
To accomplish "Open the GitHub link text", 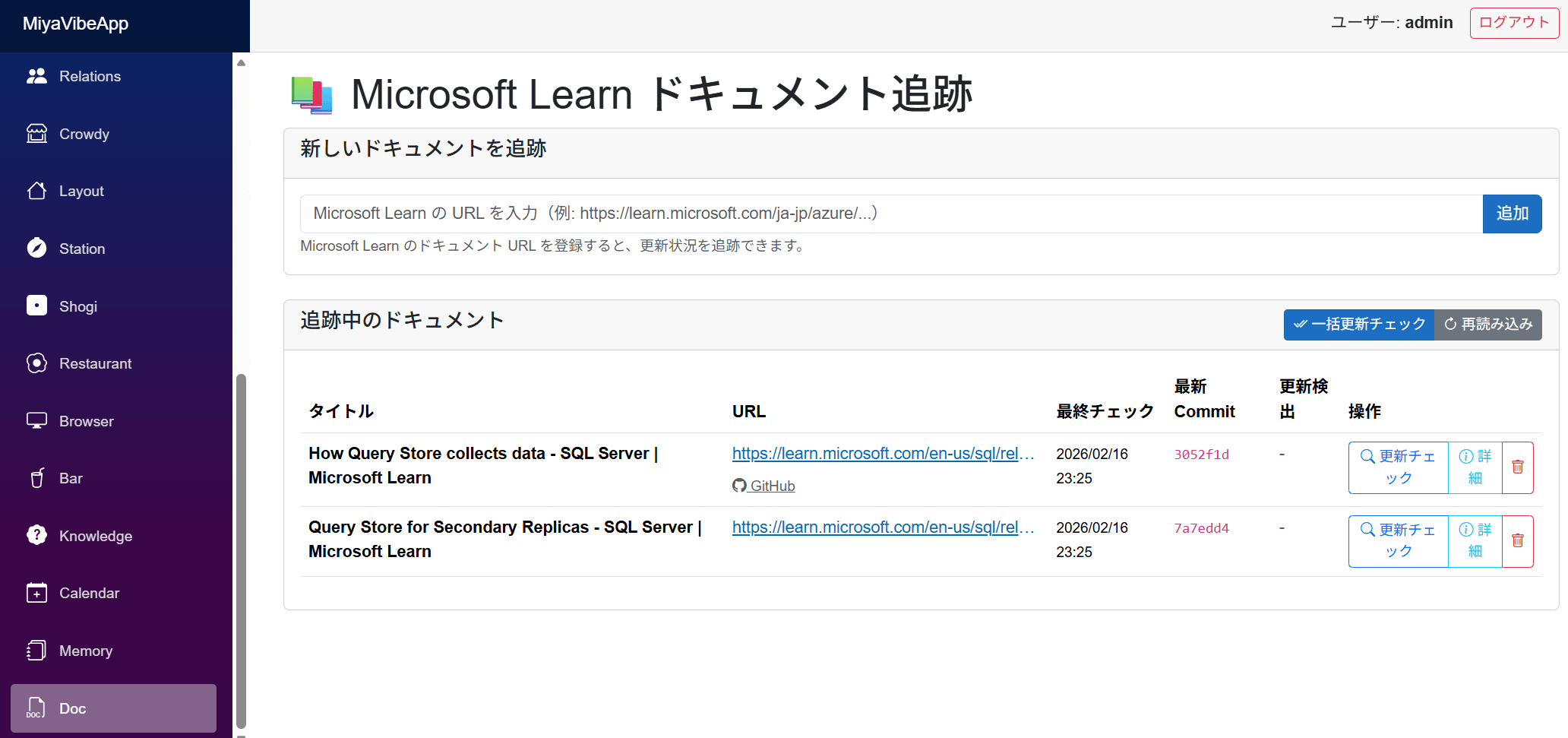I will pos(773,486).
